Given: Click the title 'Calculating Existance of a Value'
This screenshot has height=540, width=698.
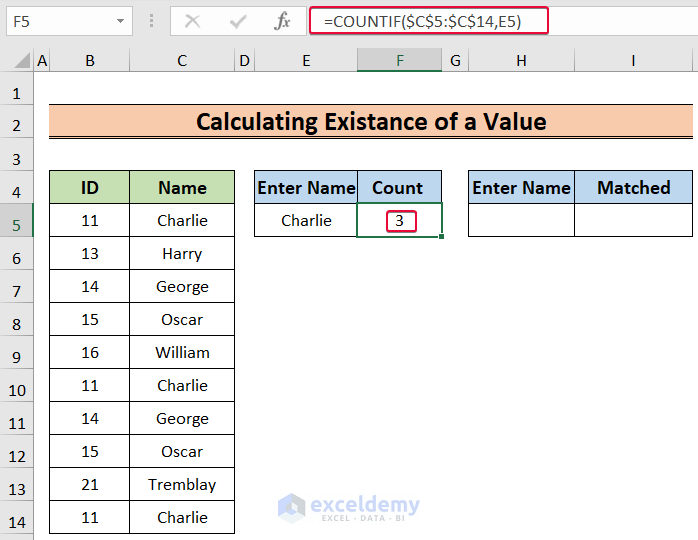Looking at the screenshot, I should point(371,122).
